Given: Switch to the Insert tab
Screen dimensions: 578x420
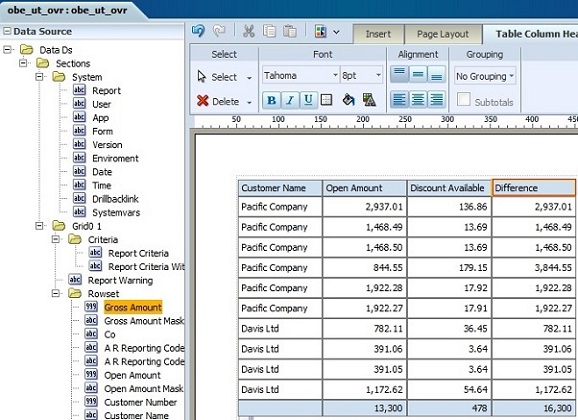Looking at the screenshot, I should tap(378, 34).
